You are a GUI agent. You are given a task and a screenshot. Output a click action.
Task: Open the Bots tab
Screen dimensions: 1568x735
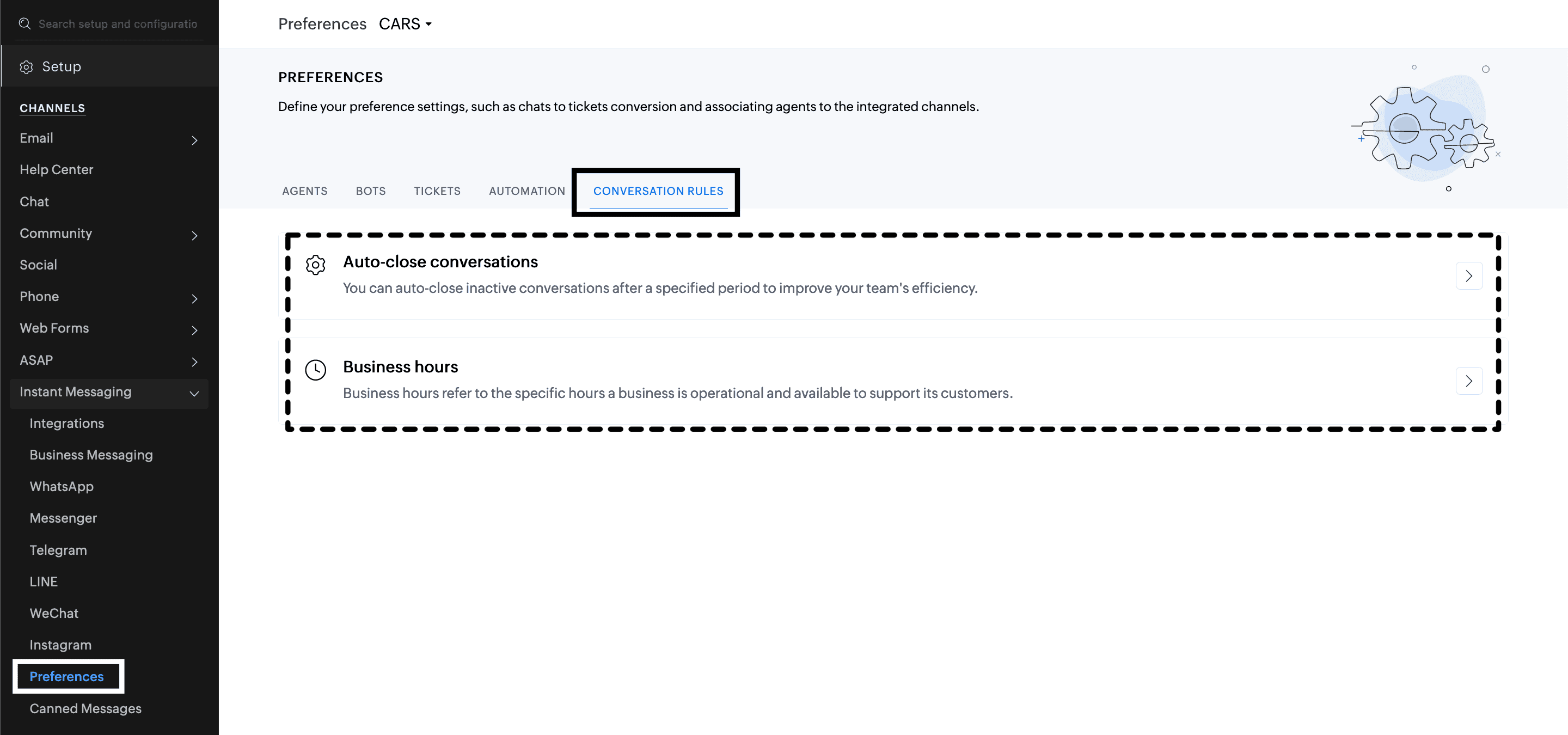[370, 191]
